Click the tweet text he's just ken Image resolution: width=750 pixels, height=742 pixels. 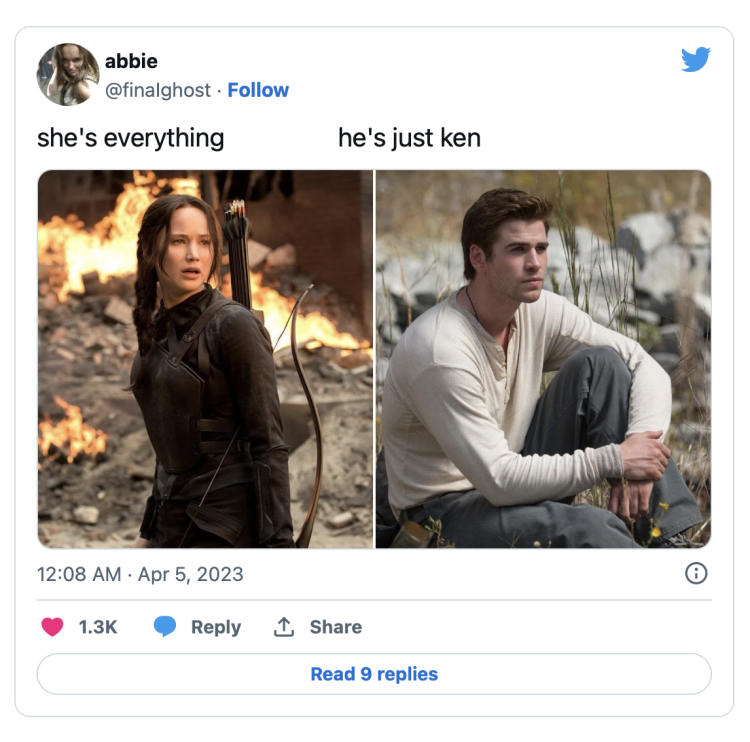(x=409, y=138)
